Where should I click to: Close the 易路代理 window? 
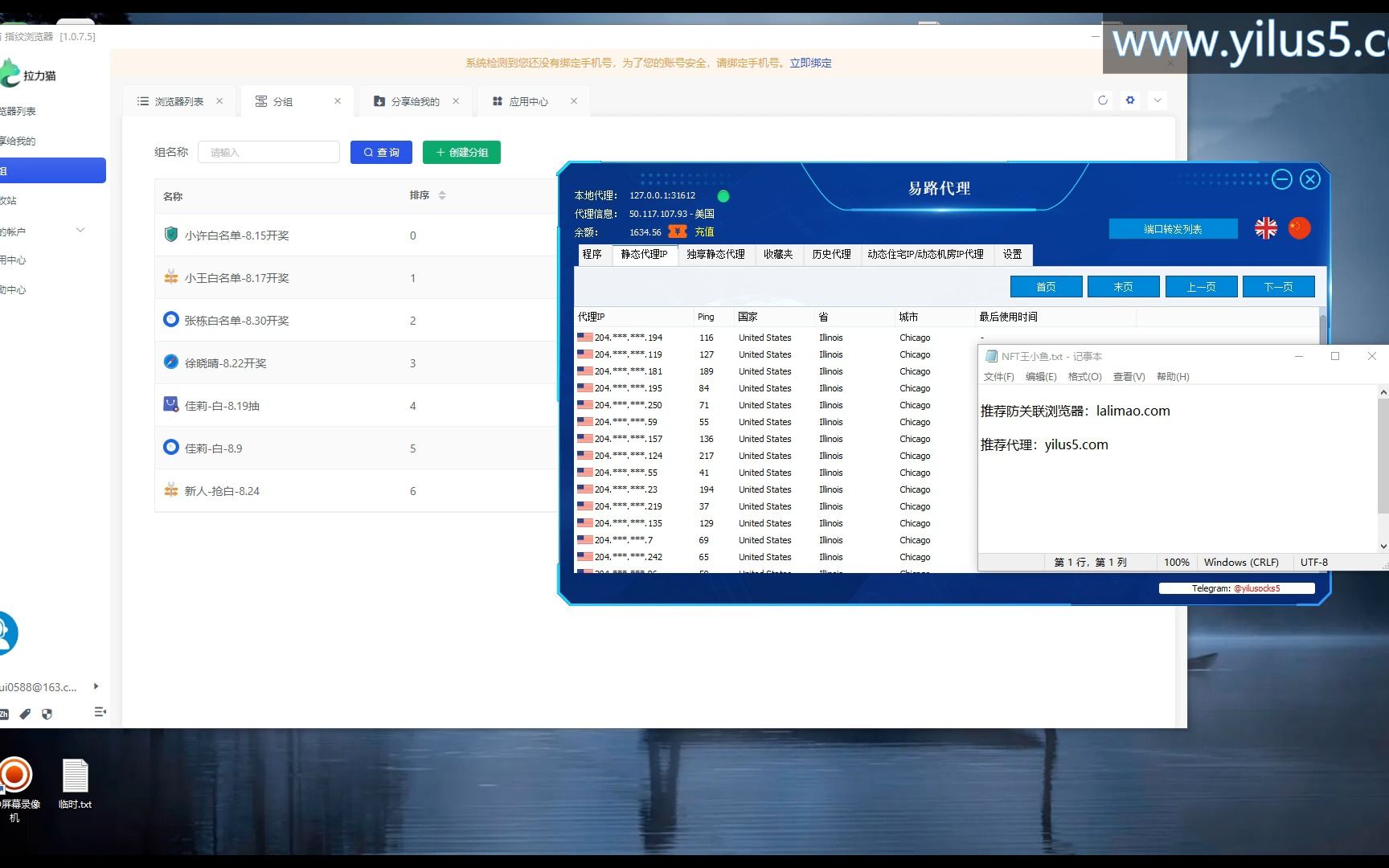[1310, 179]
